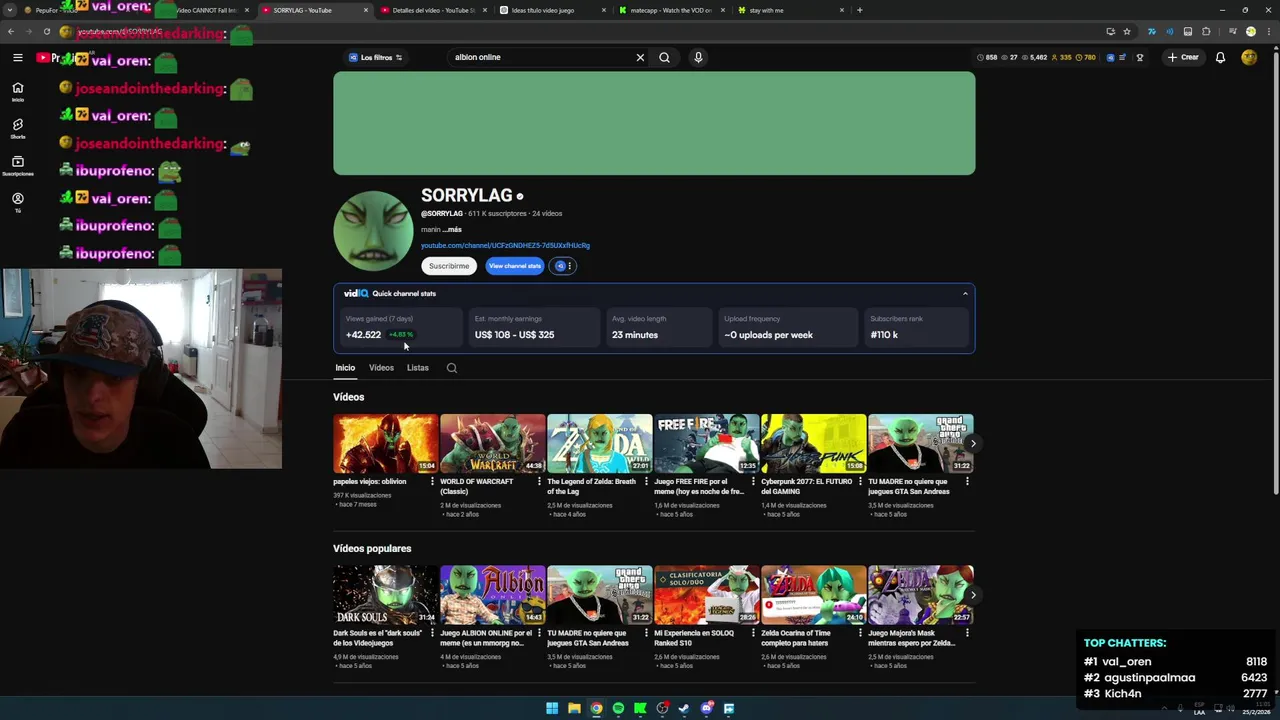This screenshot has height=720, width=1280.
Task: Open the YouTube hamburger guide menu
Action: tap(17, 58)
